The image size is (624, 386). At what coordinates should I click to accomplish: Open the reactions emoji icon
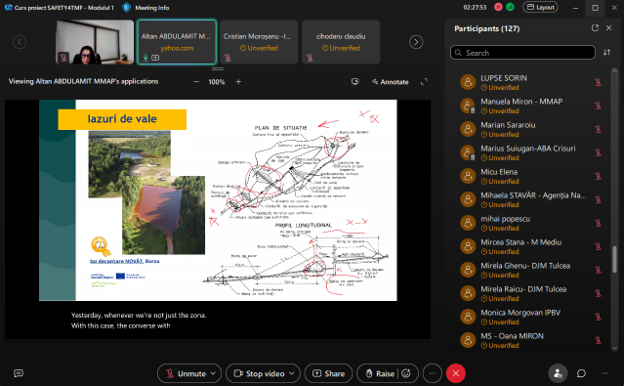click(406, 373)
